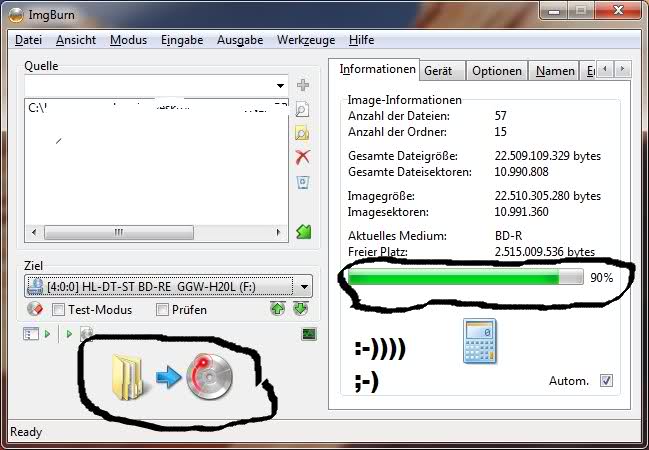
Task: Open the Ziel drive dropdown arrow
Action: click(x=304, y=286)
